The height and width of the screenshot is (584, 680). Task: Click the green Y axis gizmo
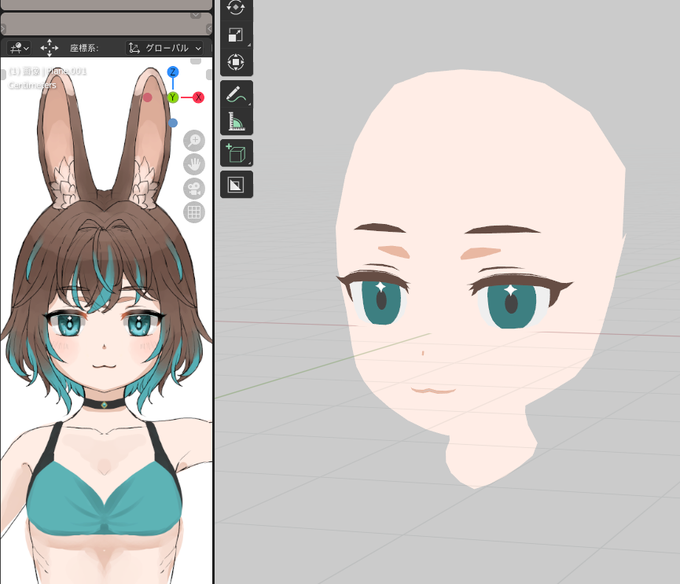173,97
